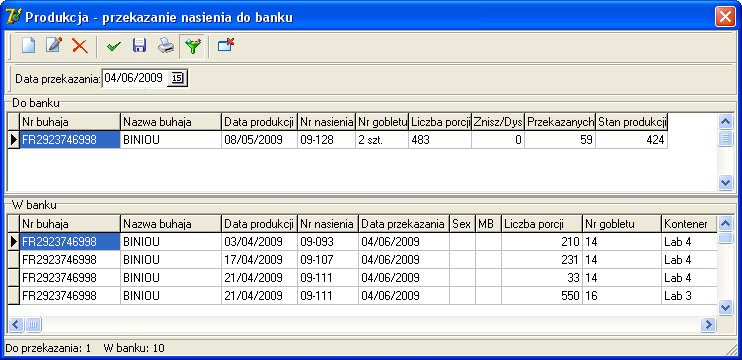The width and height of the screenshot is (742, 360).
Task: Click the 210 portions cell
Action: pos(542,242)
